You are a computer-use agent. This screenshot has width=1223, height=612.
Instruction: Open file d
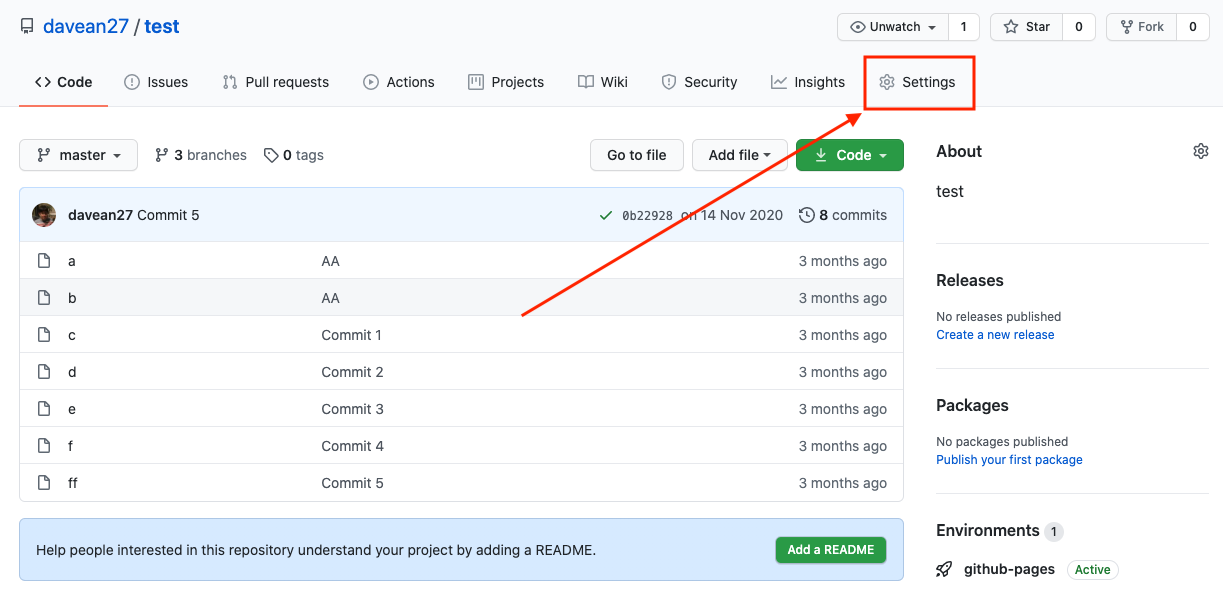click(72, 372)
